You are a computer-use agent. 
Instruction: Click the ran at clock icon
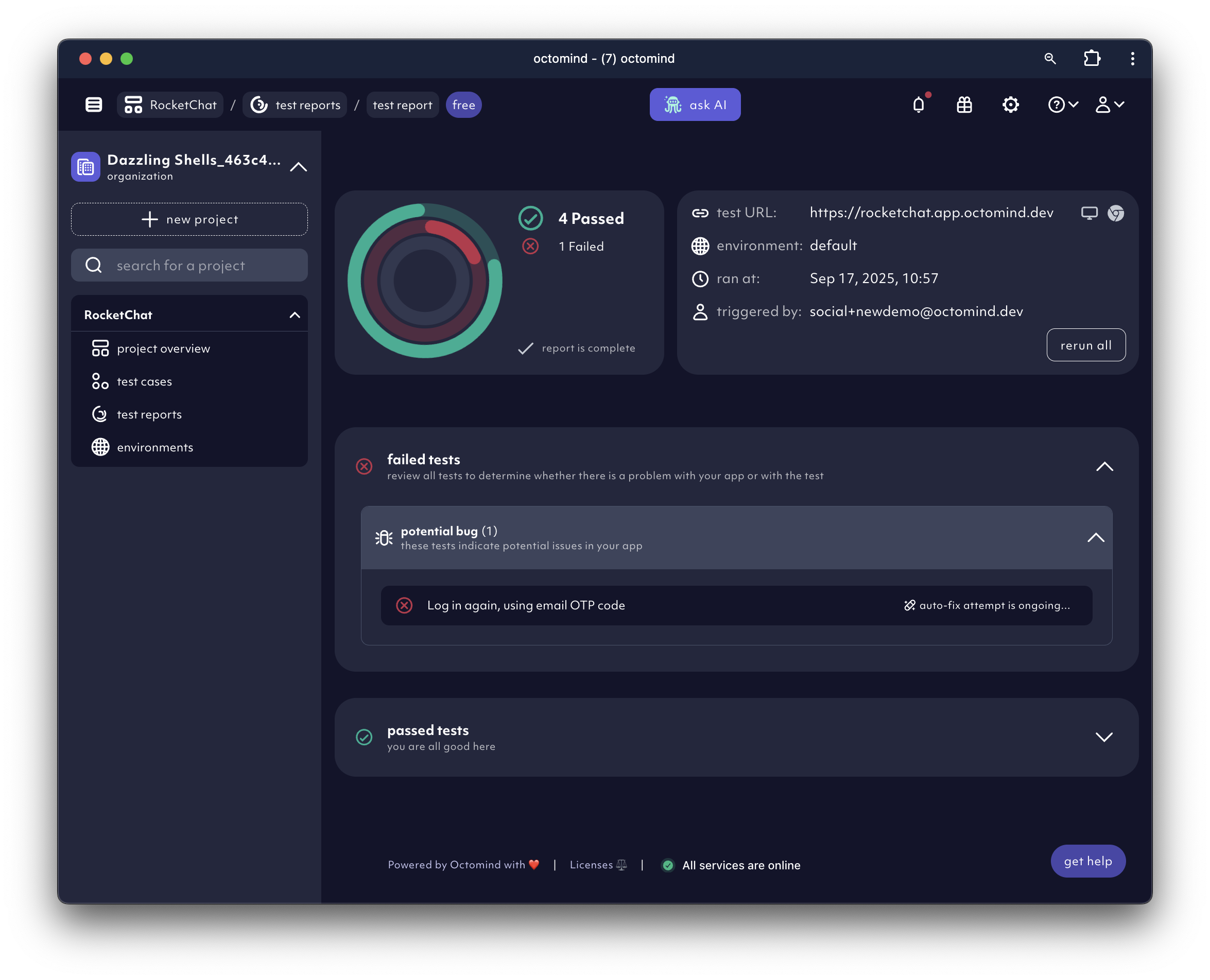(x=700, y=279)
